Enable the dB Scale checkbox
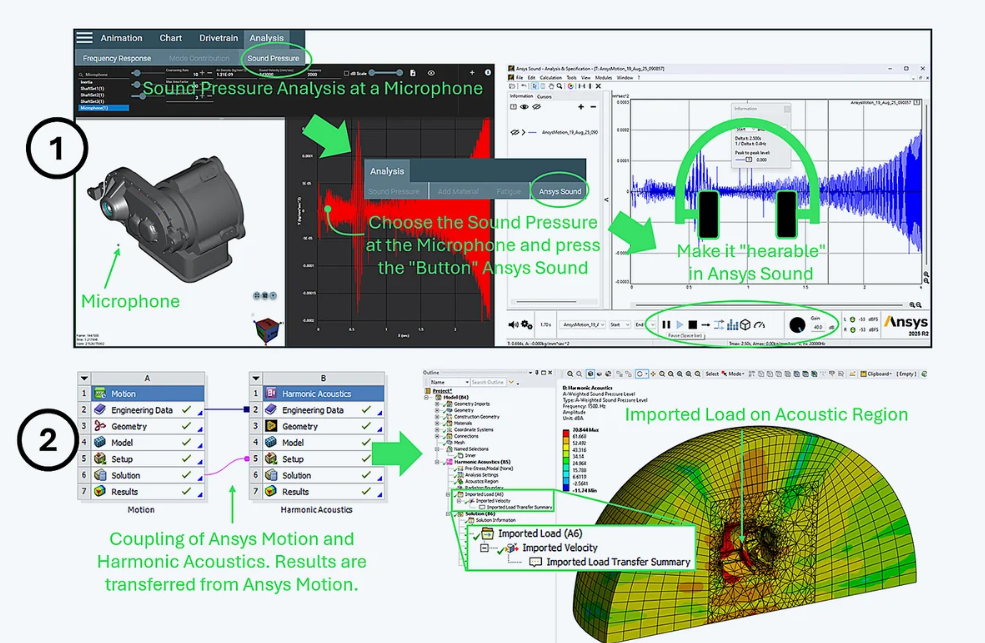 [x=347, y=73]
